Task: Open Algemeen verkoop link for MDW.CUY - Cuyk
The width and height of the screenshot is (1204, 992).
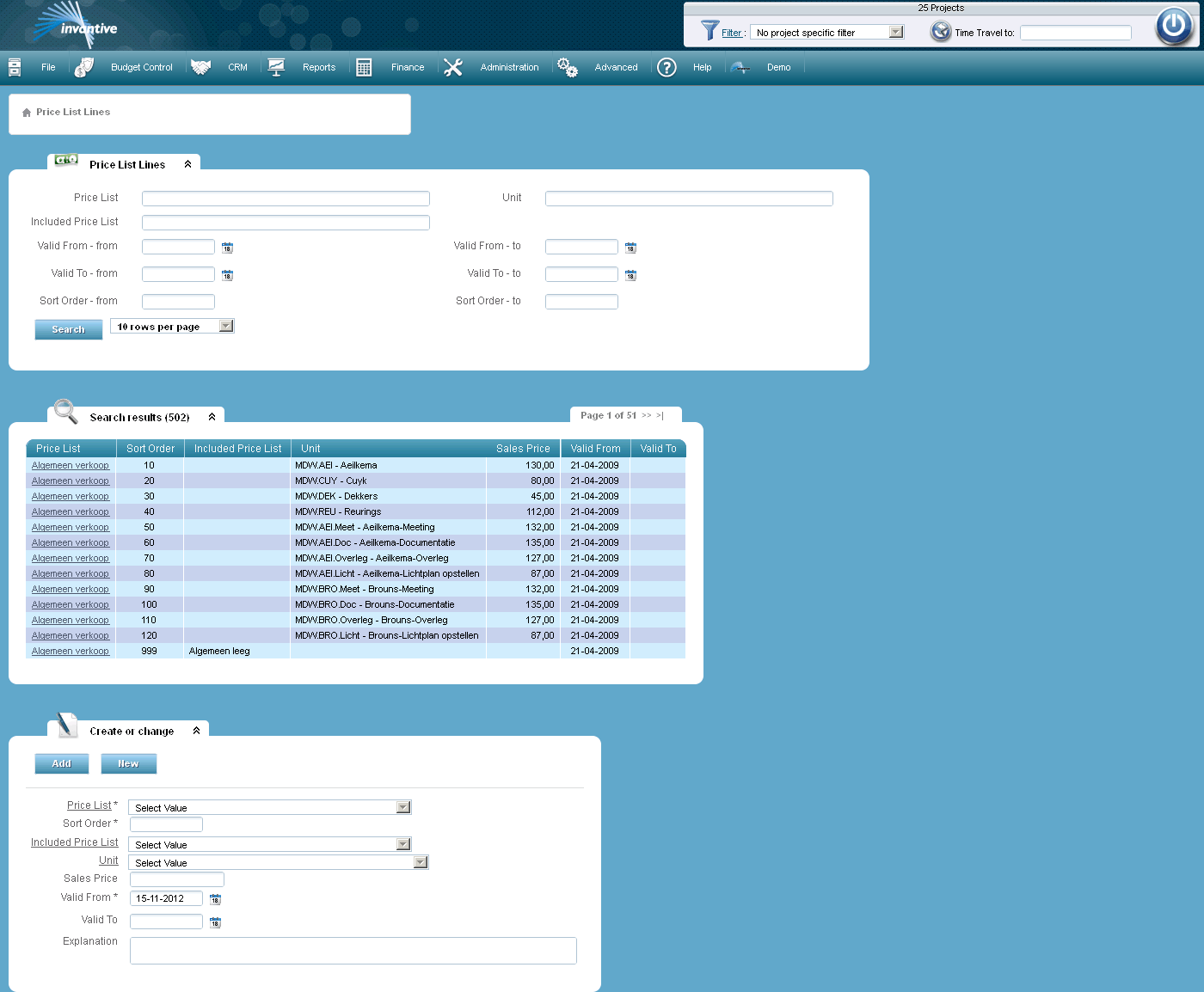Action: tap(71, 481)
